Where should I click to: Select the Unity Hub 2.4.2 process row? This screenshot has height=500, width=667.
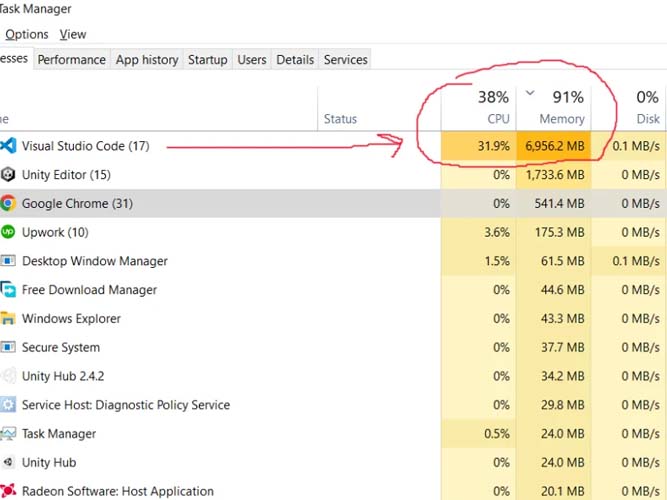(63, 376)
